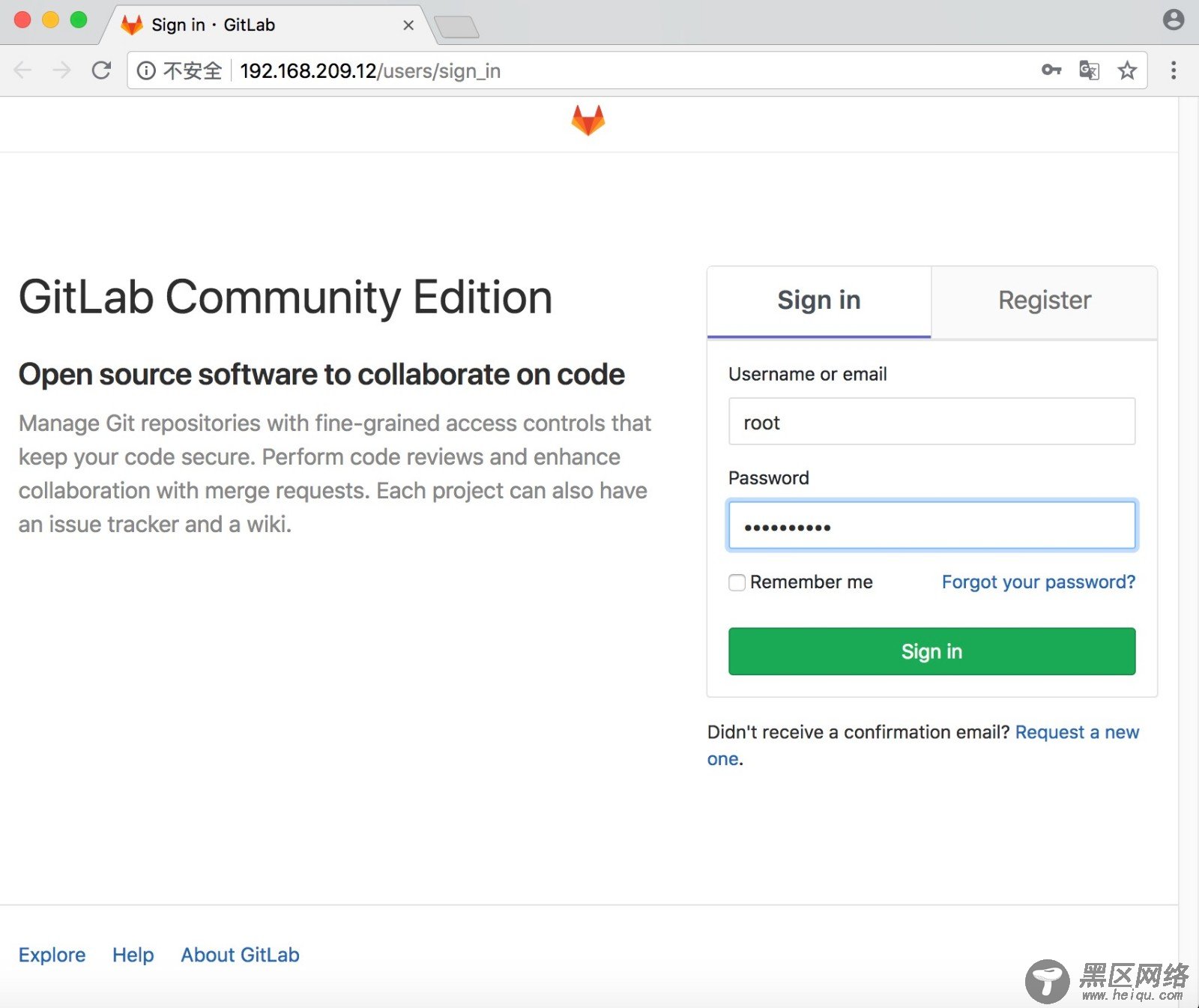The width and height of the screenshot is (1199, 1008).
Task: Click the GitLab fox logo in header
Action: (588, 121)
